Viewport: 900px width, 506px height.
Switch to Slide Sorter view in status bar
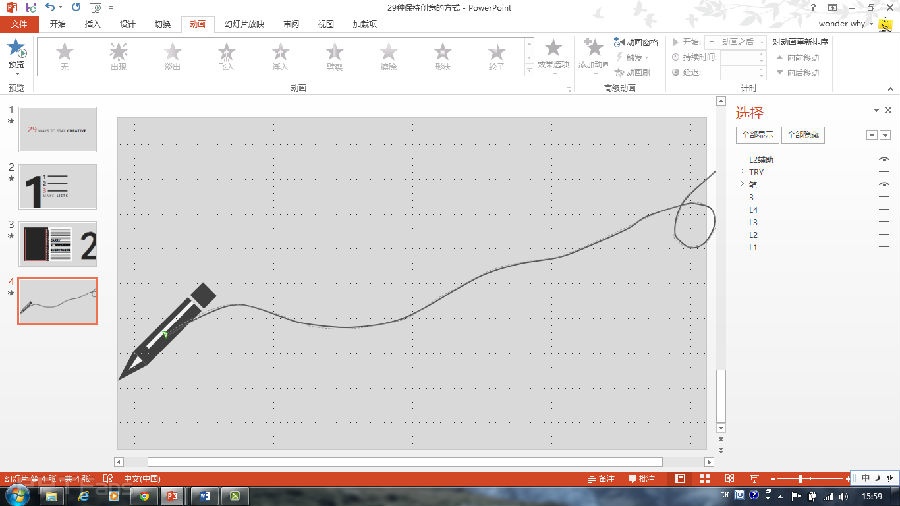[x=705, y=478]
